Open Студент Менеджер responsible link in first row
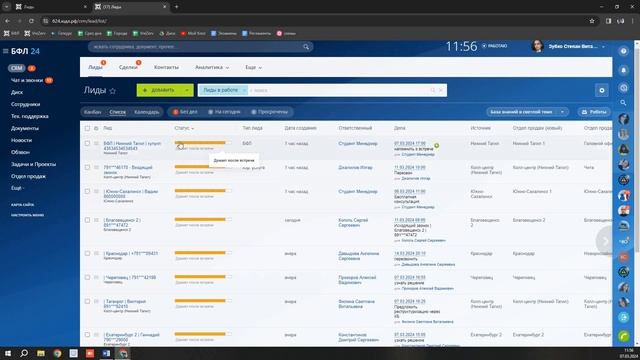 click(x=358, y=144)
